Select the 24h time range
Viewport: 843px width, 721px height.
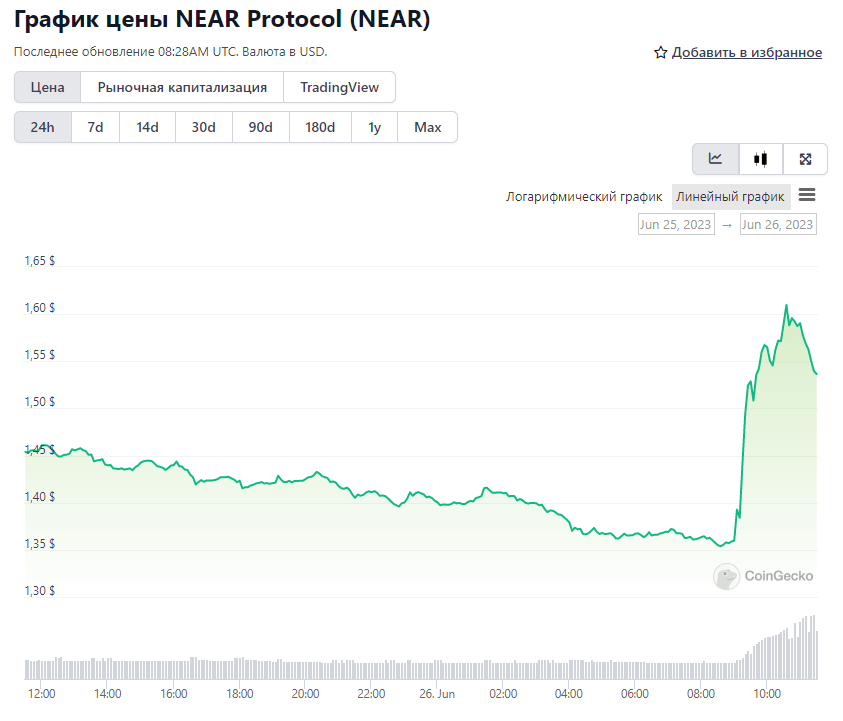point(42,127)
